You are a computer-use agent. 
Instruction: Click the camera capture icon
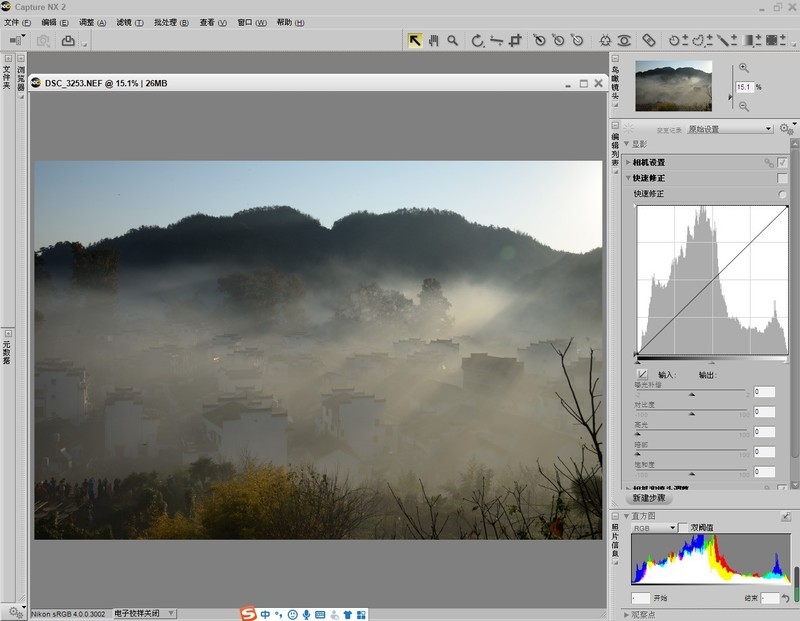pyautogui.click(x=44, y=41)
